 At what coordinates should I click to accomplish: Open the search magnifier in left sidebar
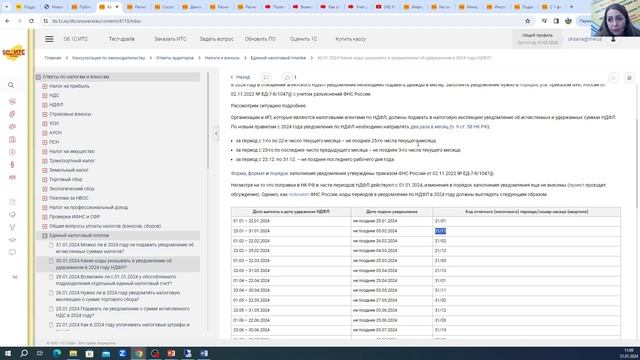[x=11, y=85]
